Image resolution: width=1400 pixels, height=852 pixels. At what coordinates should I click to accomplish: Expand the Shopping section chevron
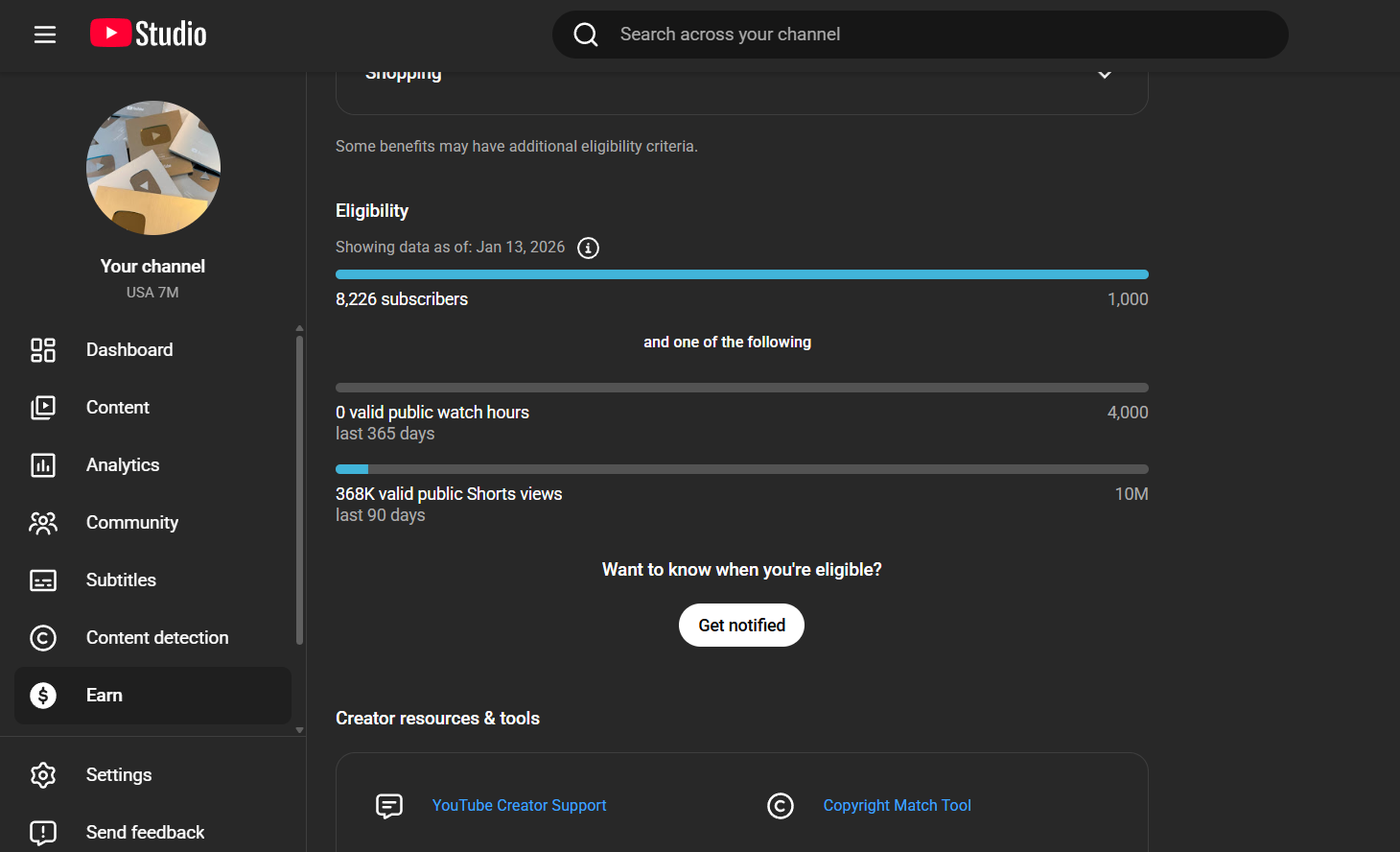pyautogui.click(x=1105, y=75)
